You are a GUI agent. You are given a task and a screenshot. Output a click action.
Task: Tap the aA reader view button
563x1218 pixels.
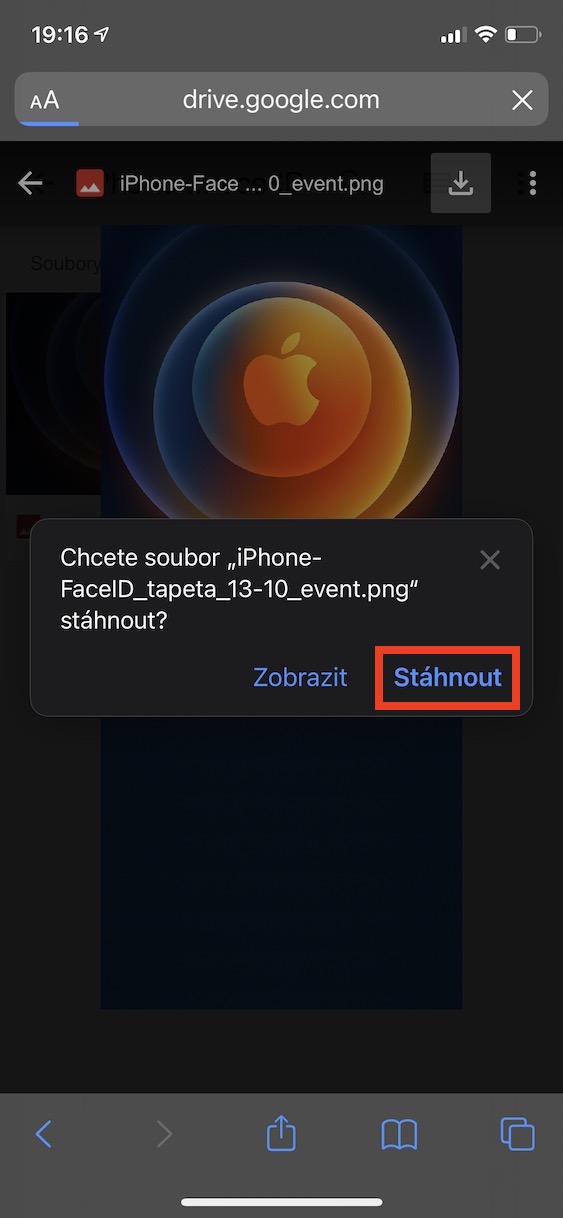(45, 100)
